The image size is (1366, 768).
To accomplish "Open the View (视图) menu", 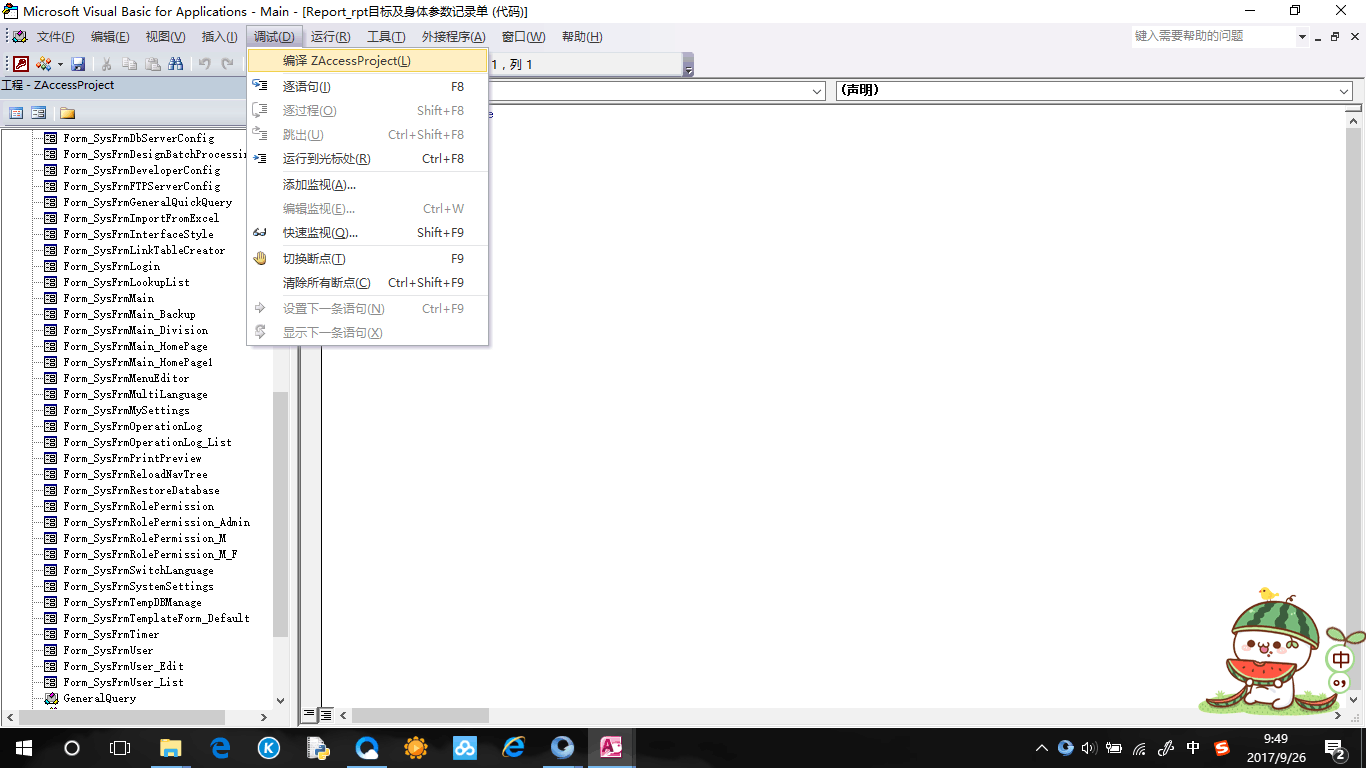I will pyautogui.click(x=165, y=37).
